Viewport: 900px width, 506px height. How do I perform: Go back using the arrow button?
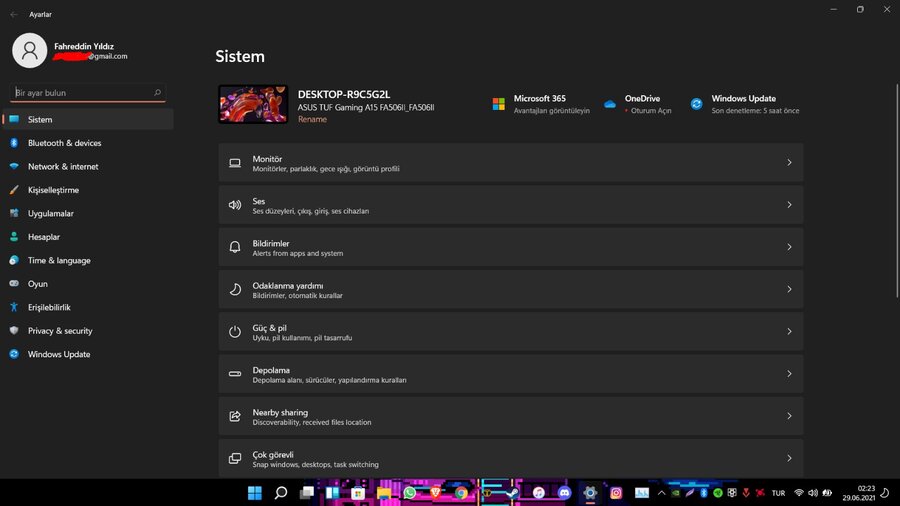[x=14, y=15]
